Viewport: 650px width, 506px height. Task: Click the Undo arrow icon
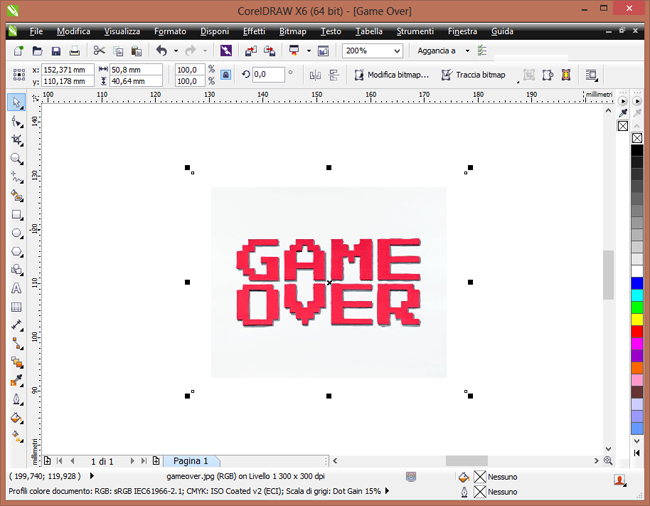click(x=161, y=51)
